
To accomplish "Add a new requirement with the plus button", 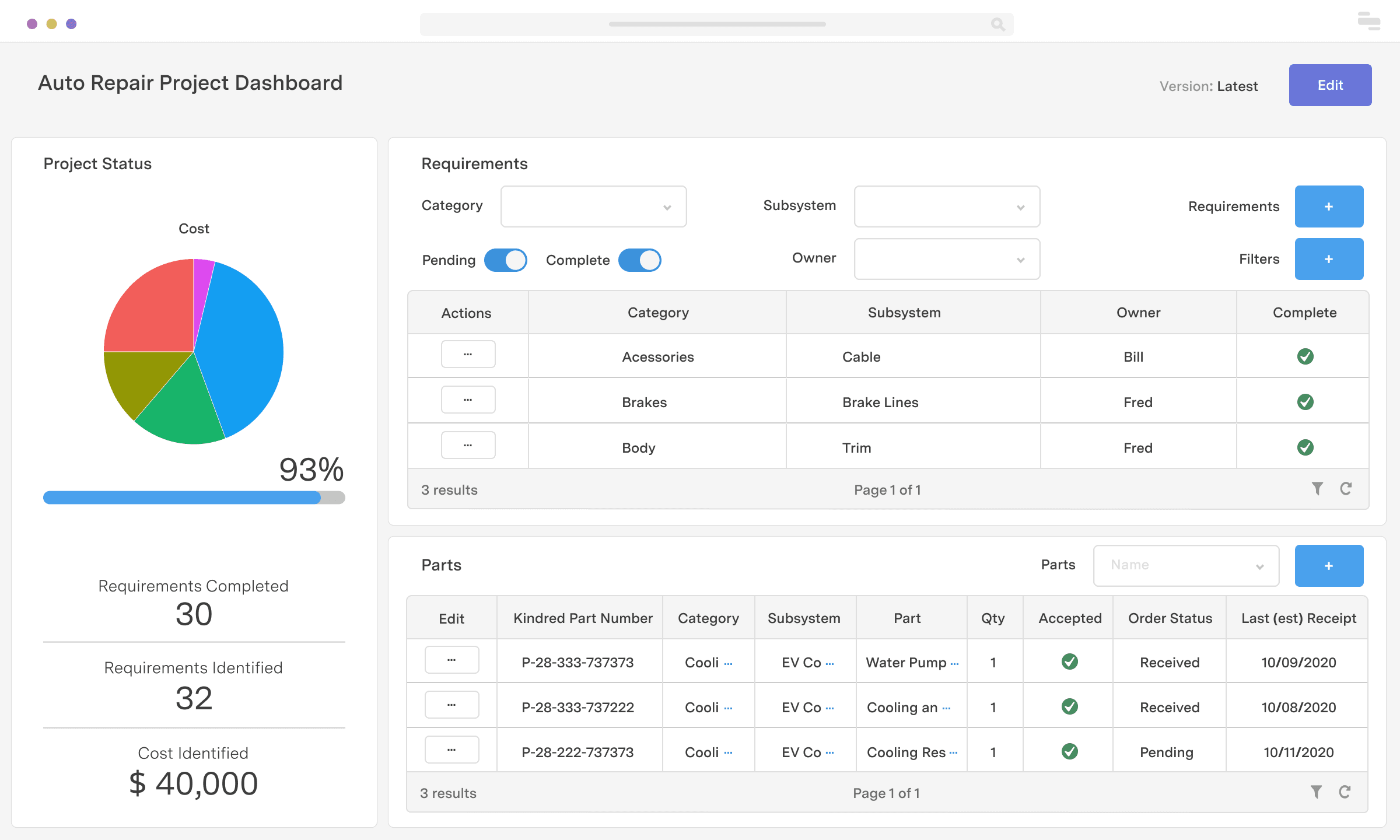I will point(1329,206).
